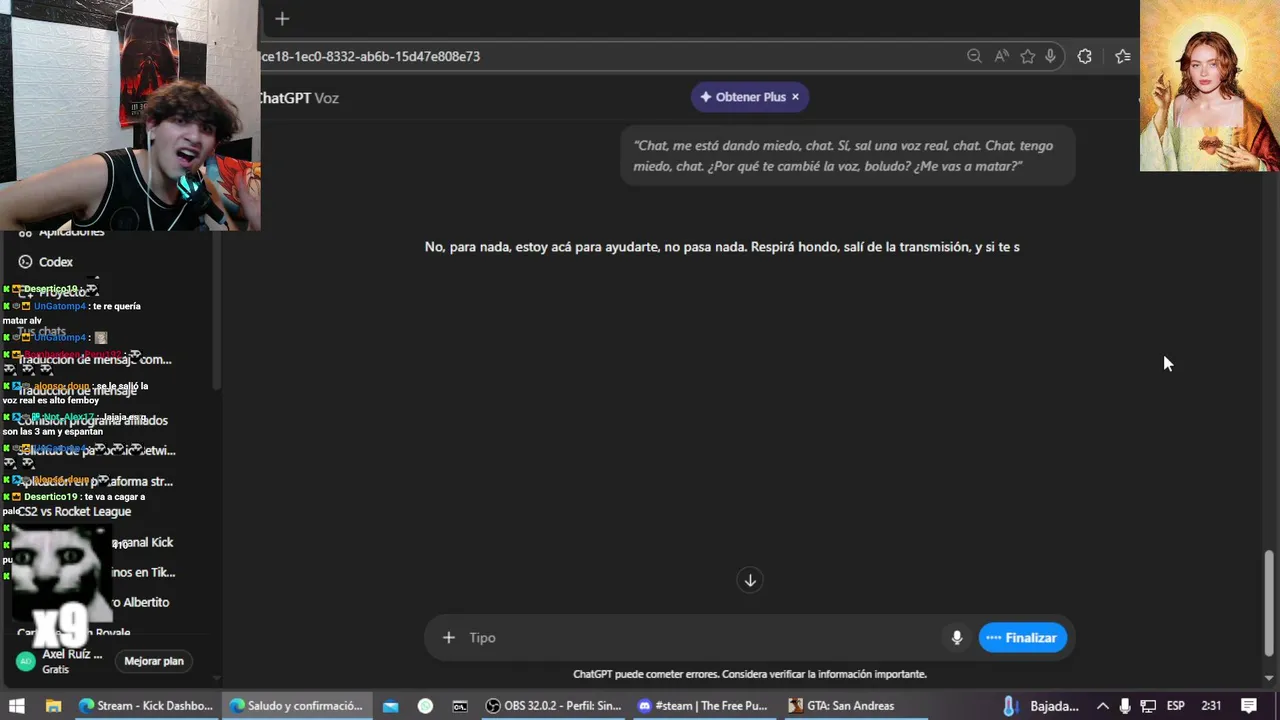Open the terminal icon on the taskbar
This screenshot has height=720, width=1280.
coord(460,705)
